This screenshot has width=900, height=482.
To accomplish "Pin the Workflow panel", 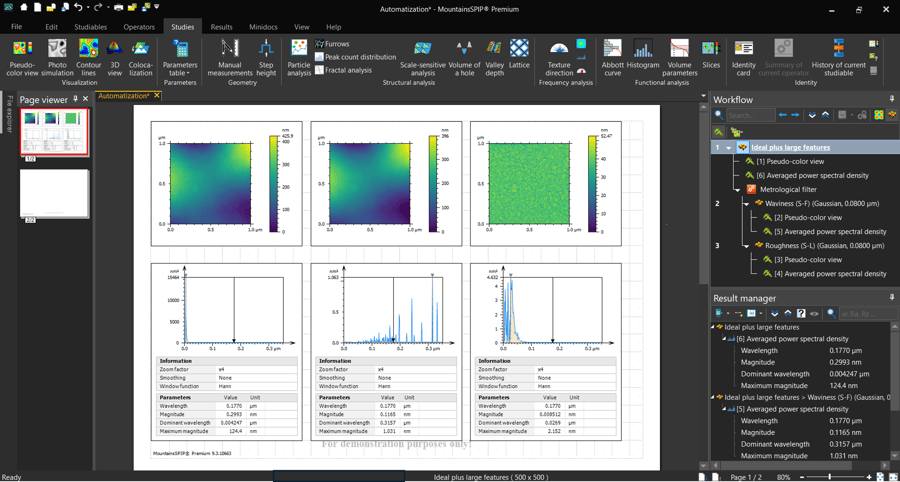I will pyautogui.click(x=891, y=99).
